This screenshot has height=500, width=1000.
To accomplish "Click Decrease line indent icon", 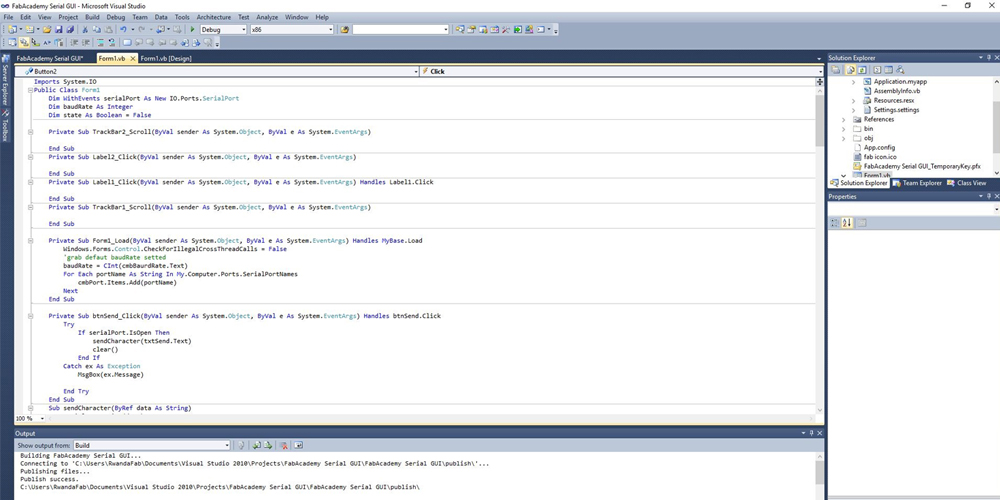I will (74, 43).
